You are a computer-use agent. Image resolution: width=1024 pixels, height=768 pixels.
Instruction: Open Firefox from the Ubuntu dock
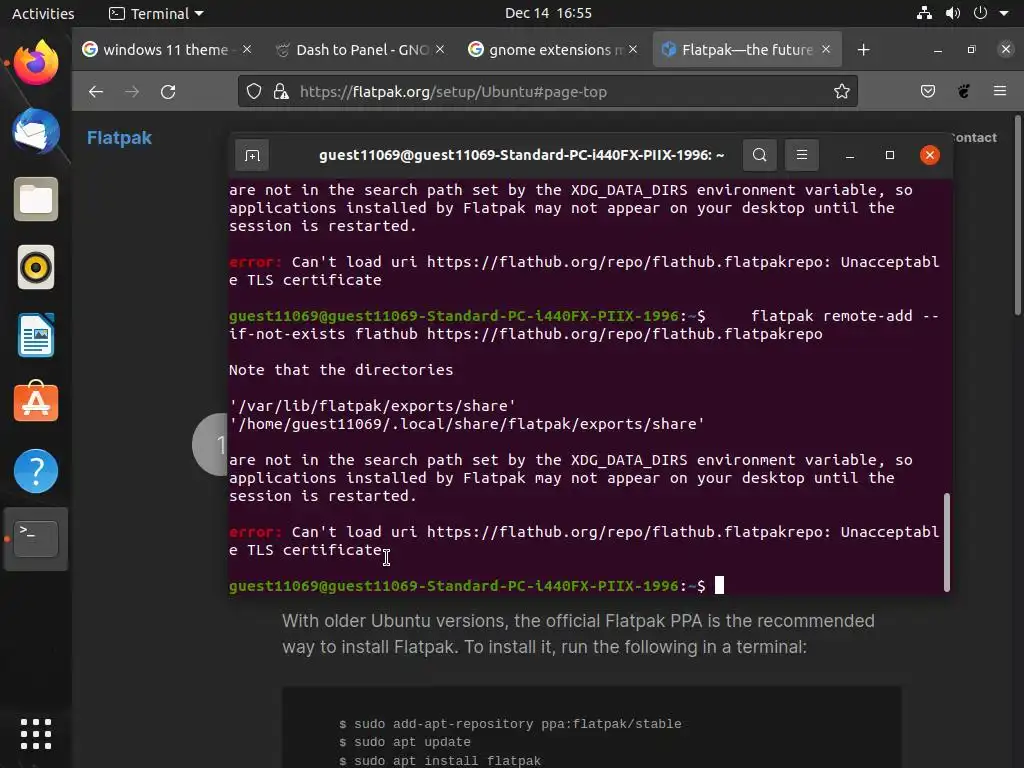(36, 63)
